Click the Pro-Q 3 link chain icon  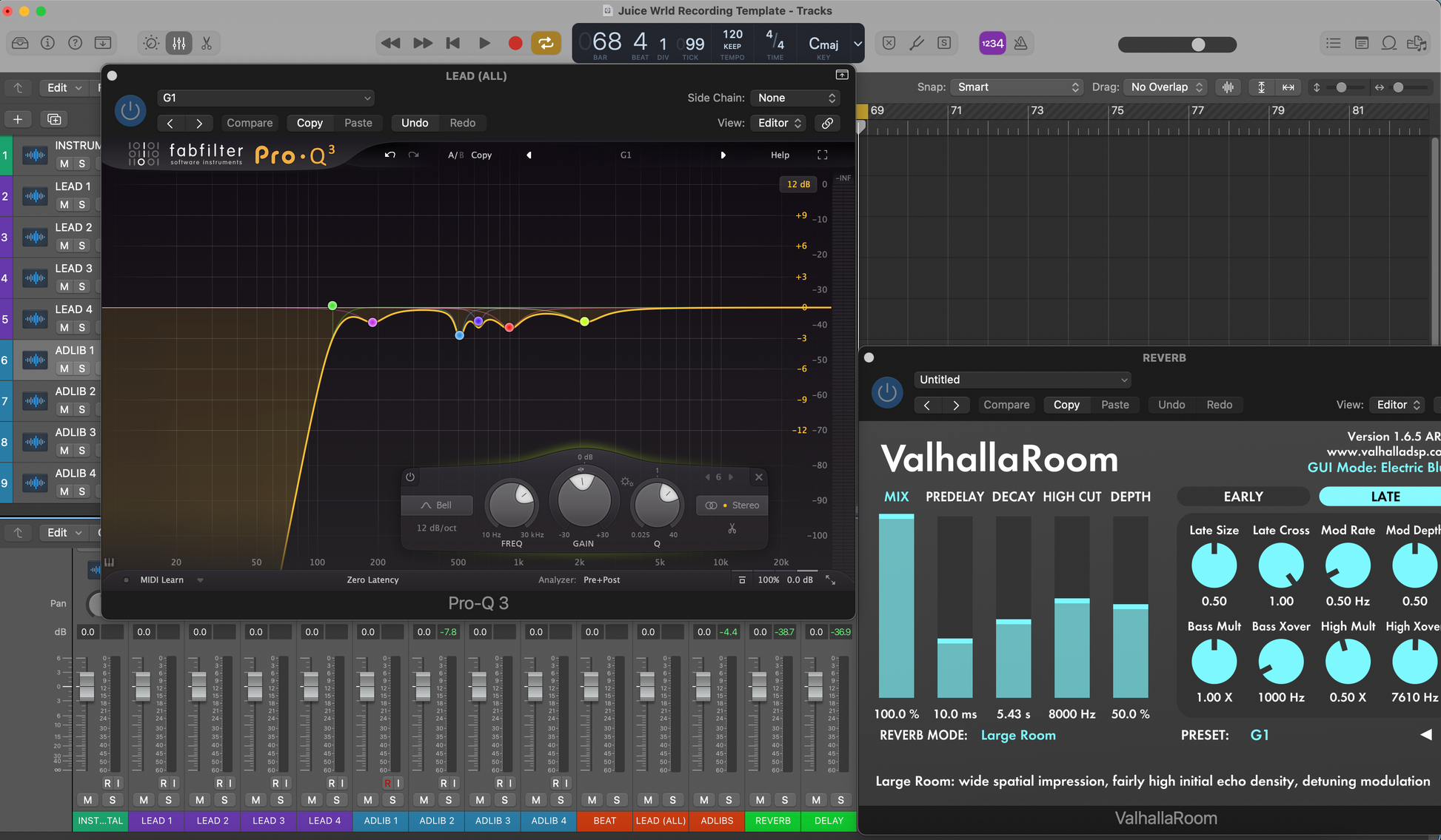827,123
